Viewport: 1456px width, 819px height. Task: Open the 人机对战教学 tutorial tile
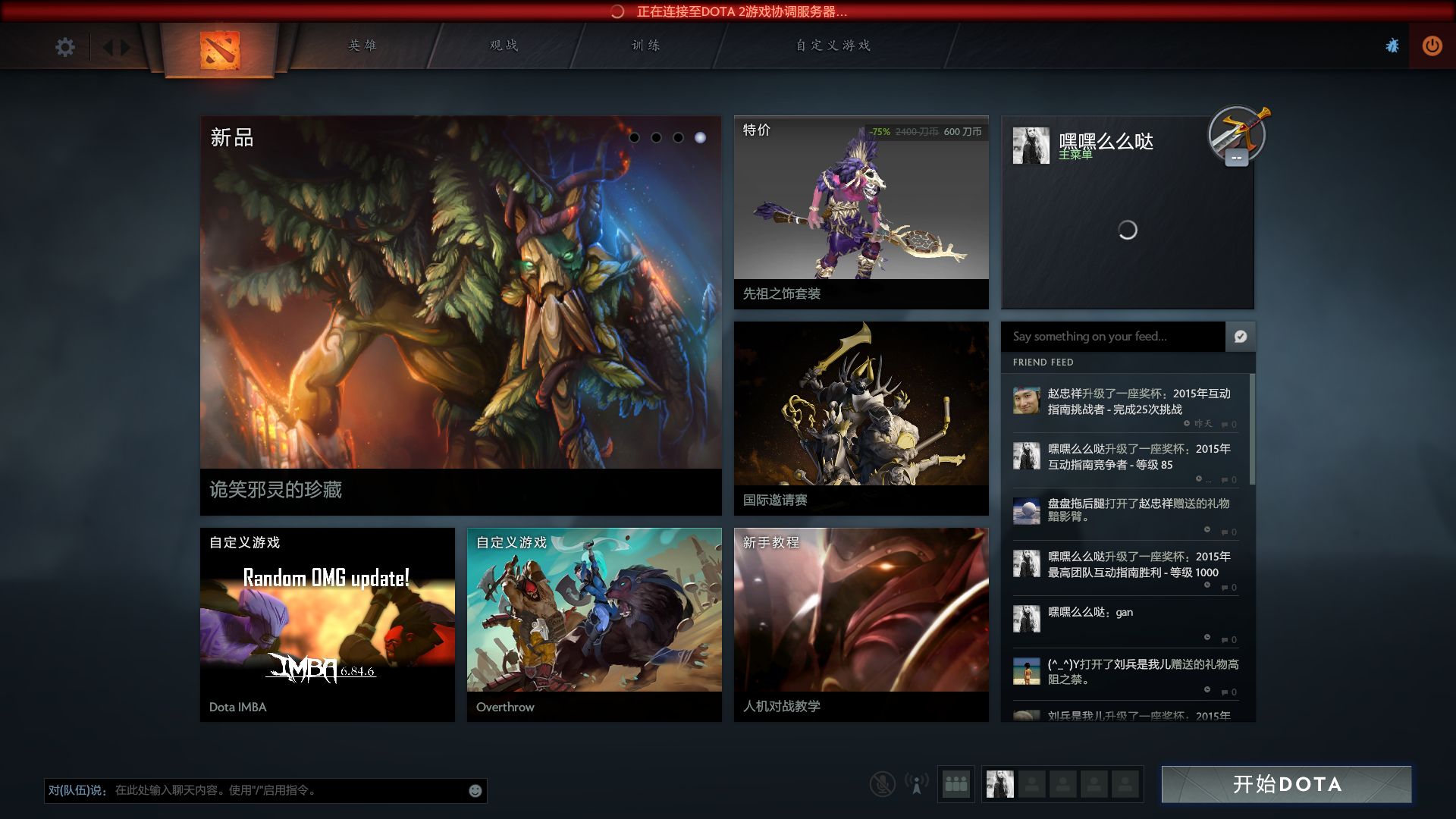tap(861, 625)
